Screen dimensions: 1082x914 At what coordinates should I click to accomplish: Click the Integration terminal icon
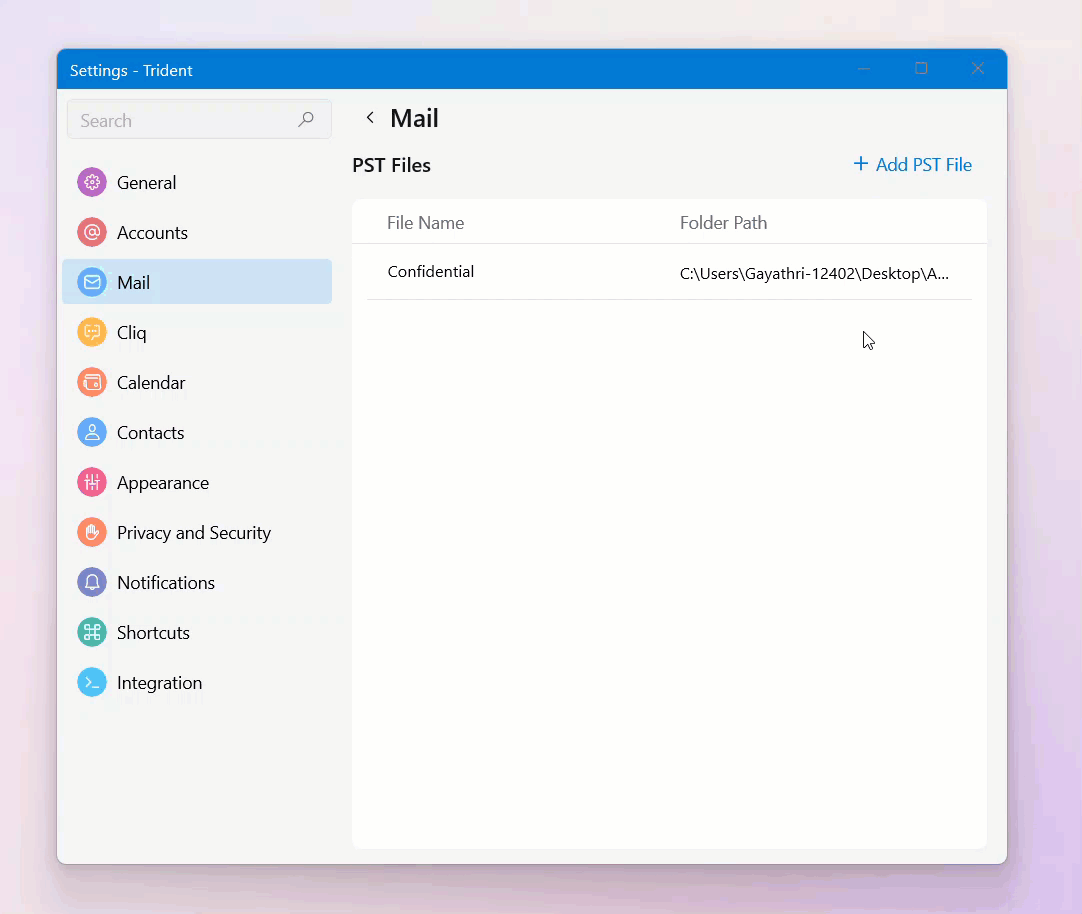pos(92,682)
